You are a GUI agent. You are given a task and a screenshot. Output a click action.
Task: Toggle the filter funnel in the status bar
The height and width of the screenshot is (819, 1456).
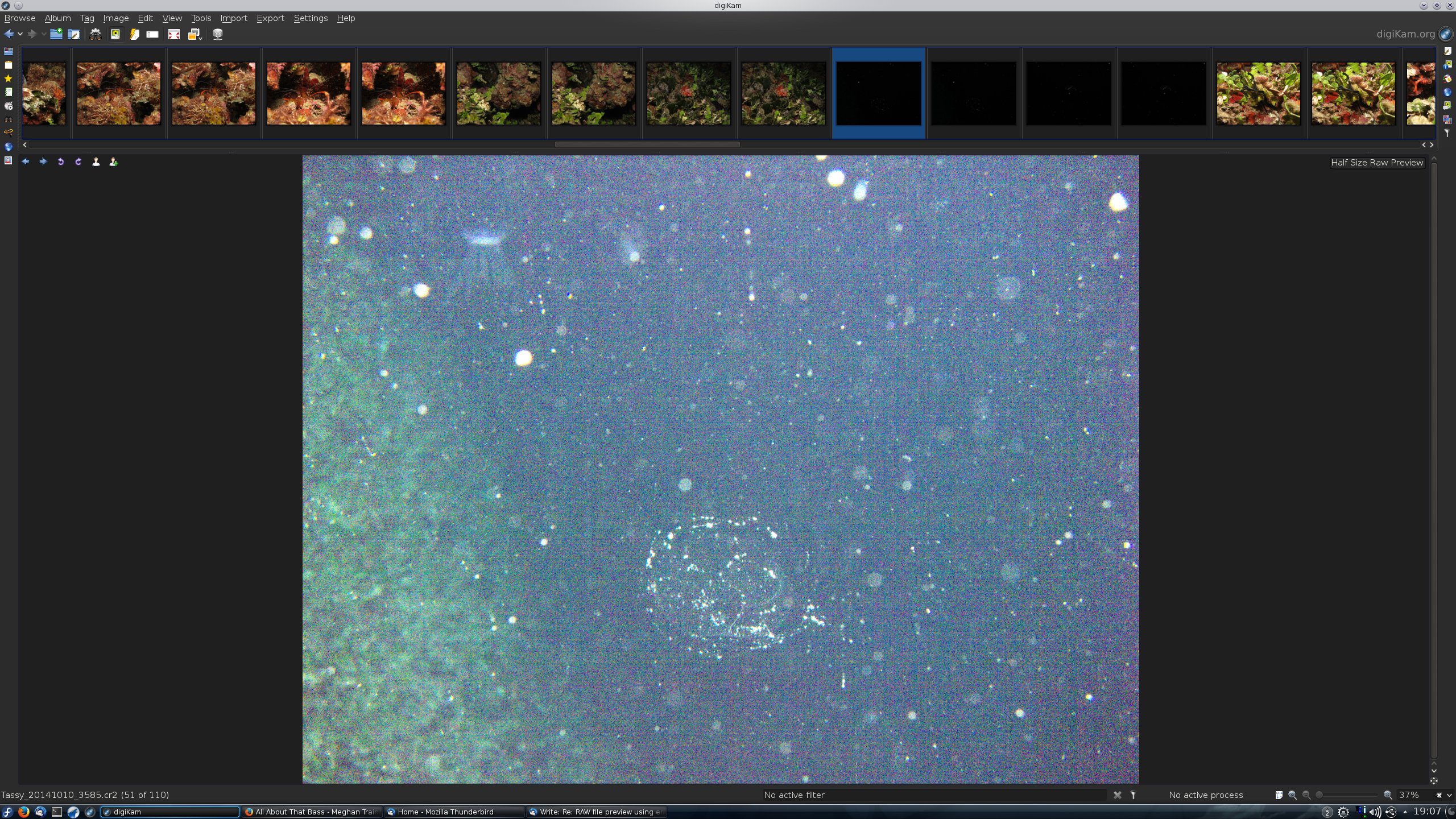click(1133, 795)
